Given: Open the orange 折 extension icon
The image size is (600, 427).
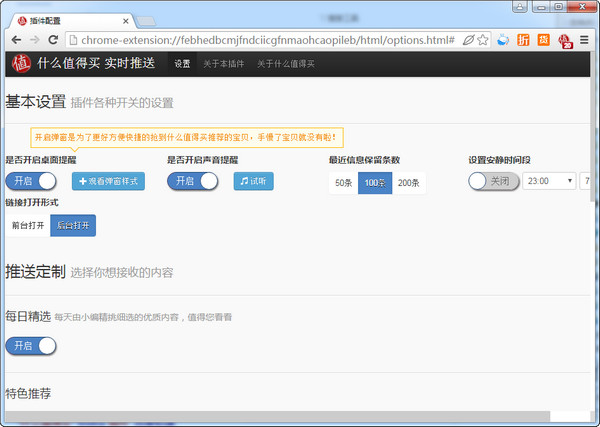Looking at the screenshot, I should (x=523, y=40).
